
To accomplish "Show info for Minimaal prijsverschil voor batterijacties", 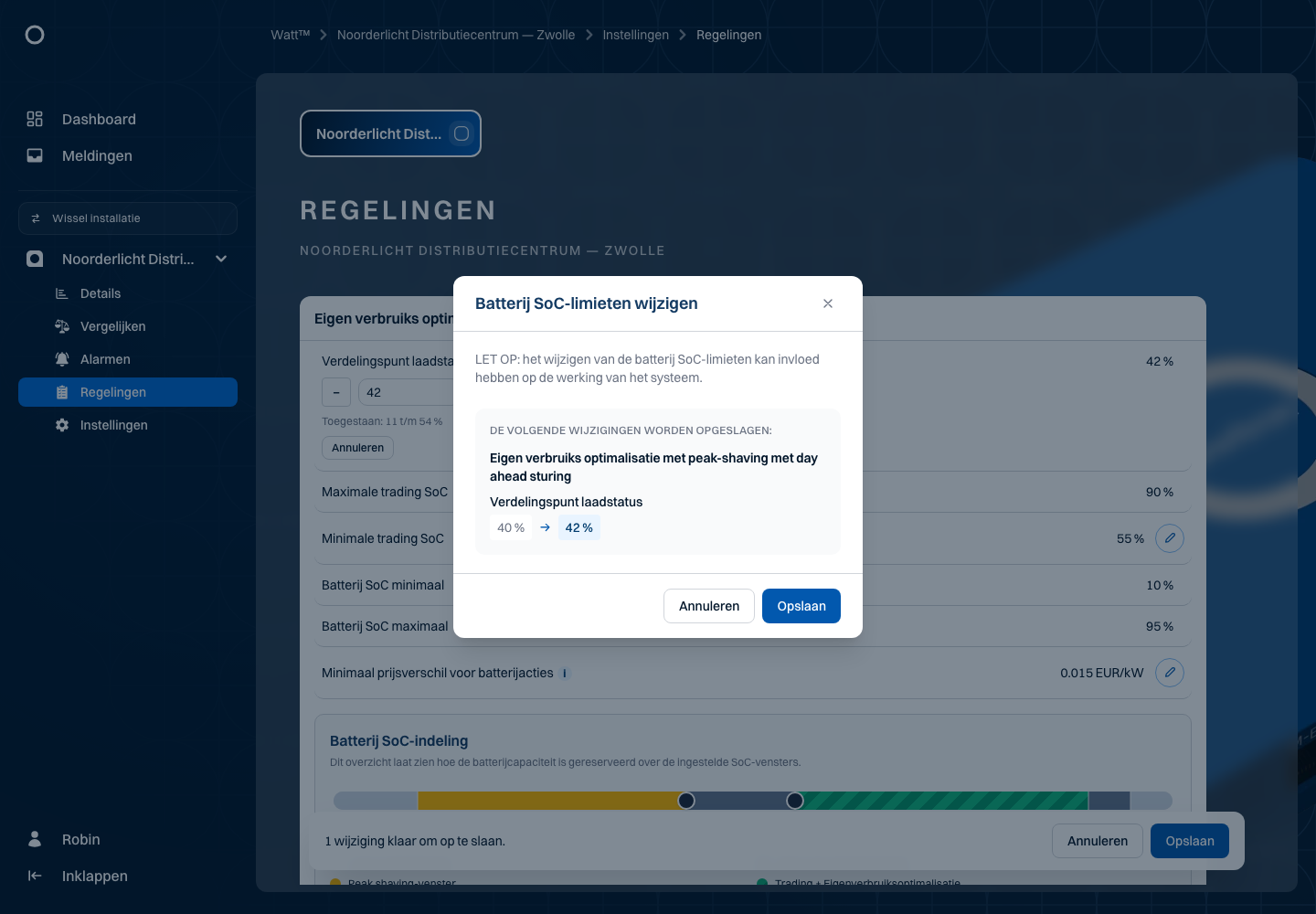I will pyautogui.click(x=565, y=674).
